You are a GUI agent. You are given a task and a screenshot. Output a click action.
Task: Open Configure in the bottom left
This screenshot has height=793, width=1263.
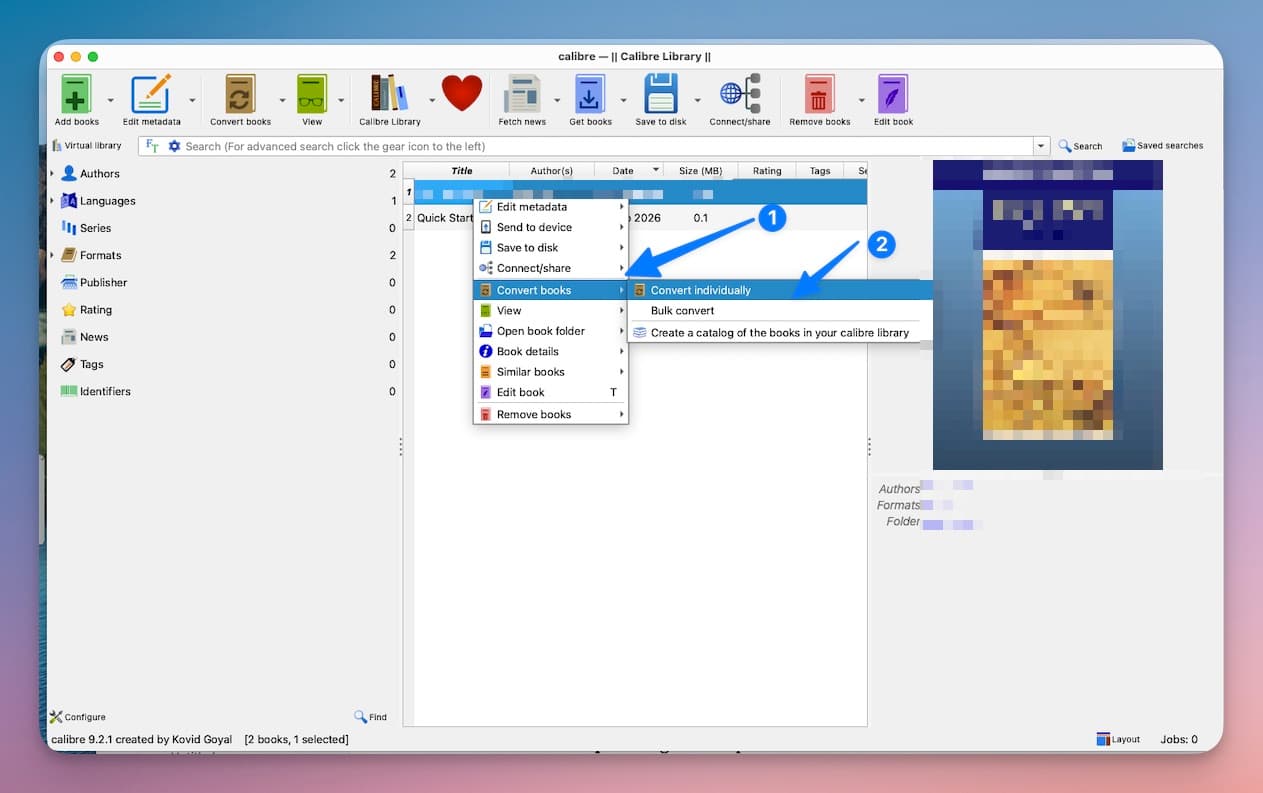coord(78,717)
